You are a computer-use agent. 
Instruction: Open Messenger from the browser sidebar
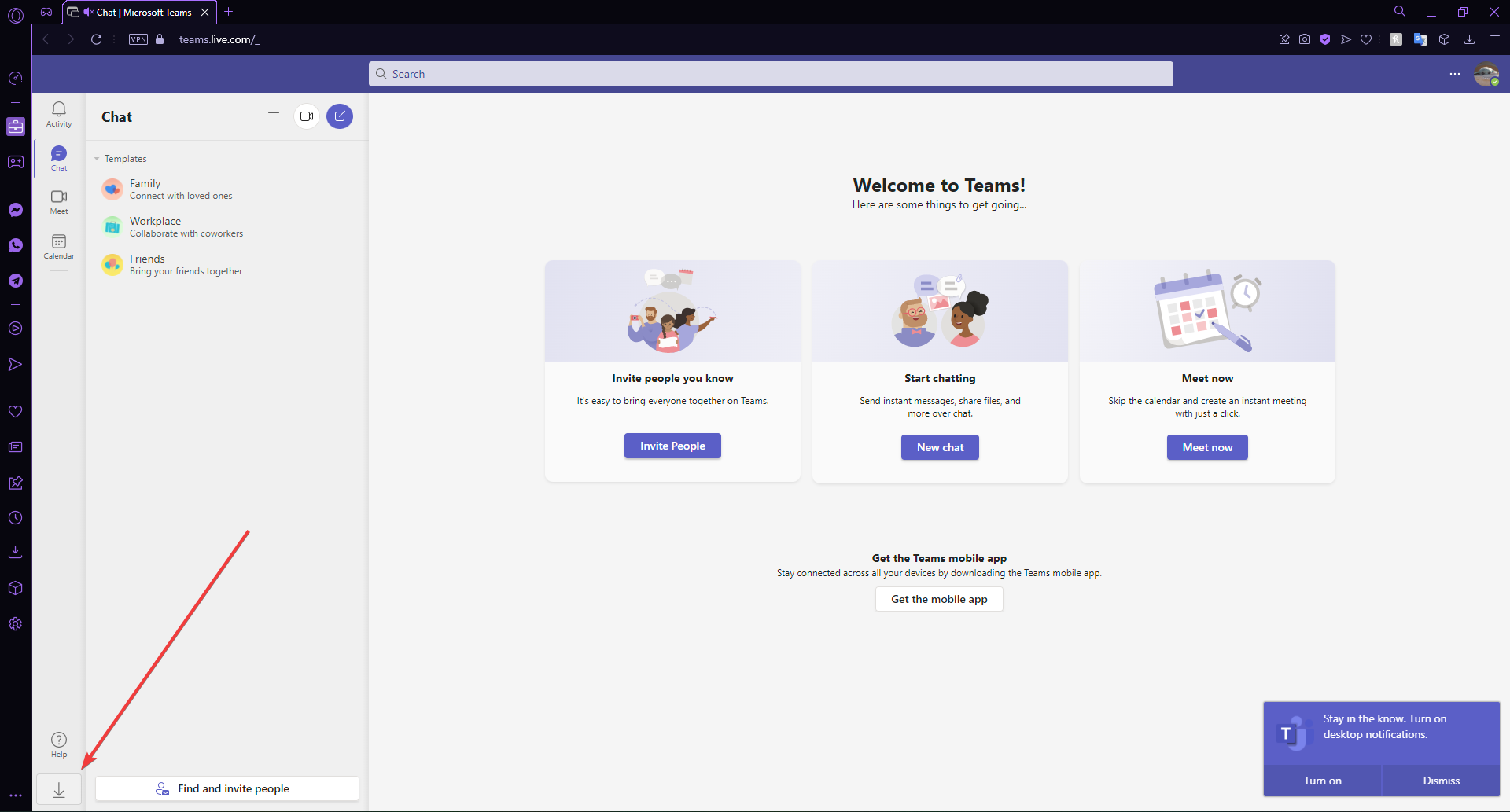click(15, 210)
